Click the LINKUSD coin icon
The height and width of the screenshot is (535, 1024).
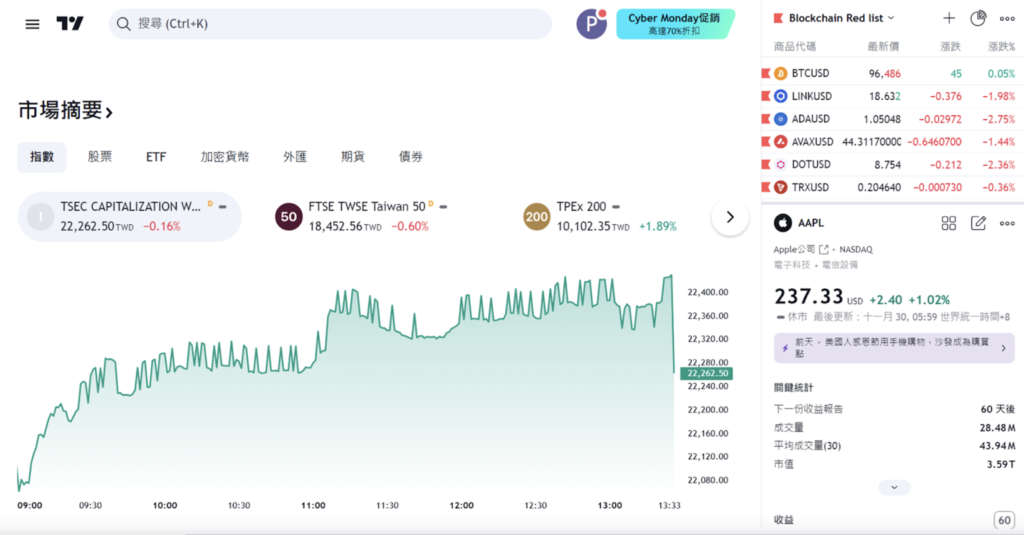point(780,96)
